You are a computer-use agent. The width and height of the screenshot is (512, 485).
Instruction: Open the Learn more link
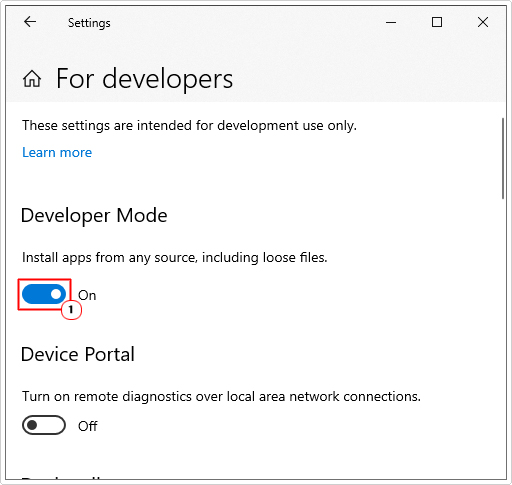click(57, 152)
